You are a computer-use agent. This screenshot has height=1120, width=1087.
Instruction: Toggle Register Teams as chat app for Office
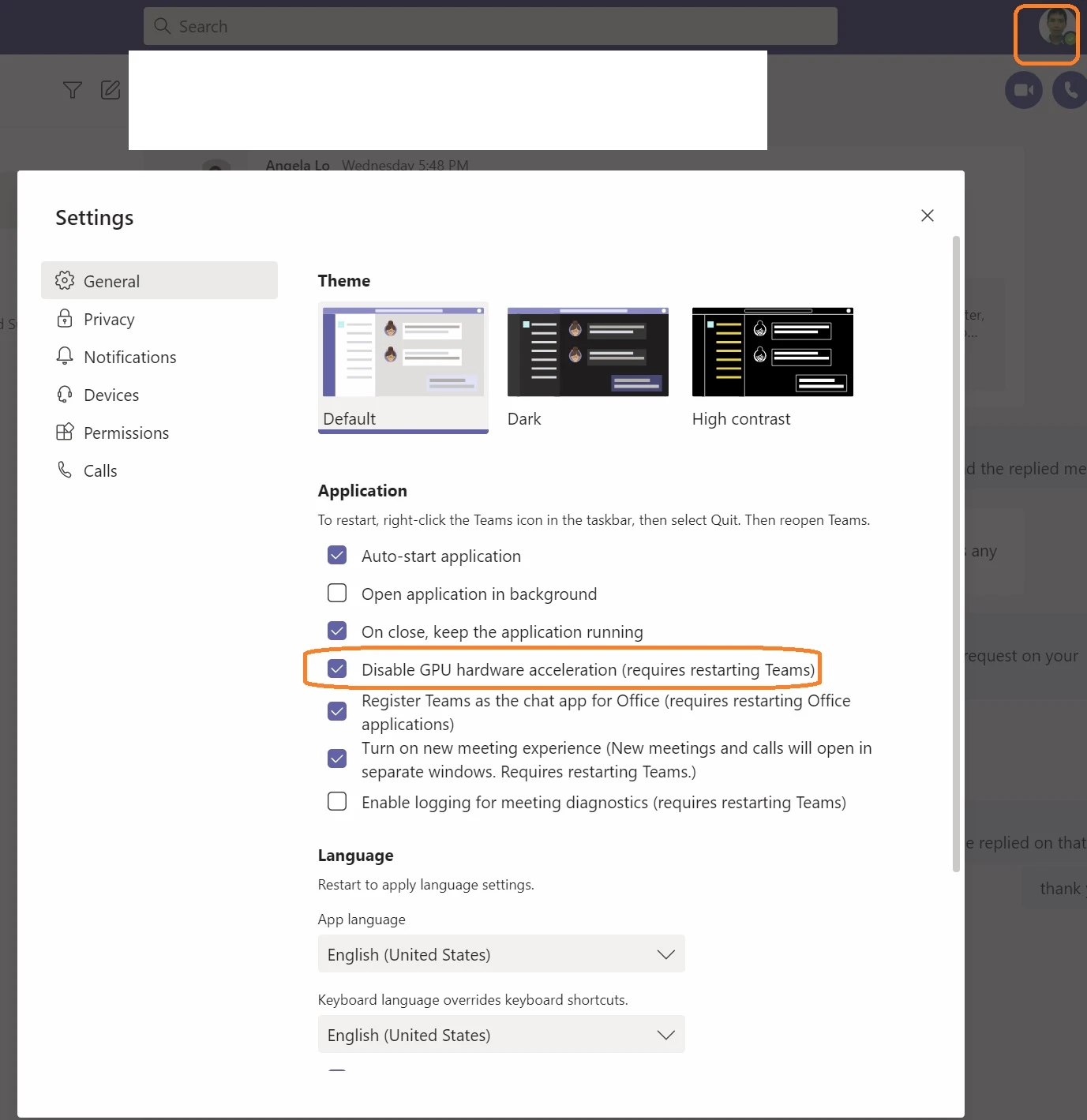click(337, 711)
